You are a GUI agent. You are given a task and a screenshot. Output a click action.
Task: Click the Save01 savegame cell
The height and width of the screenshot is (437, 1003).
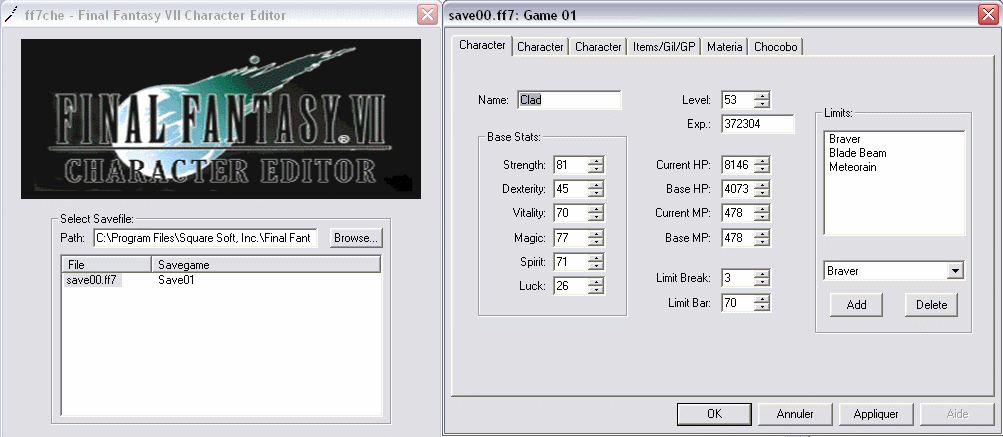[175, 280]
